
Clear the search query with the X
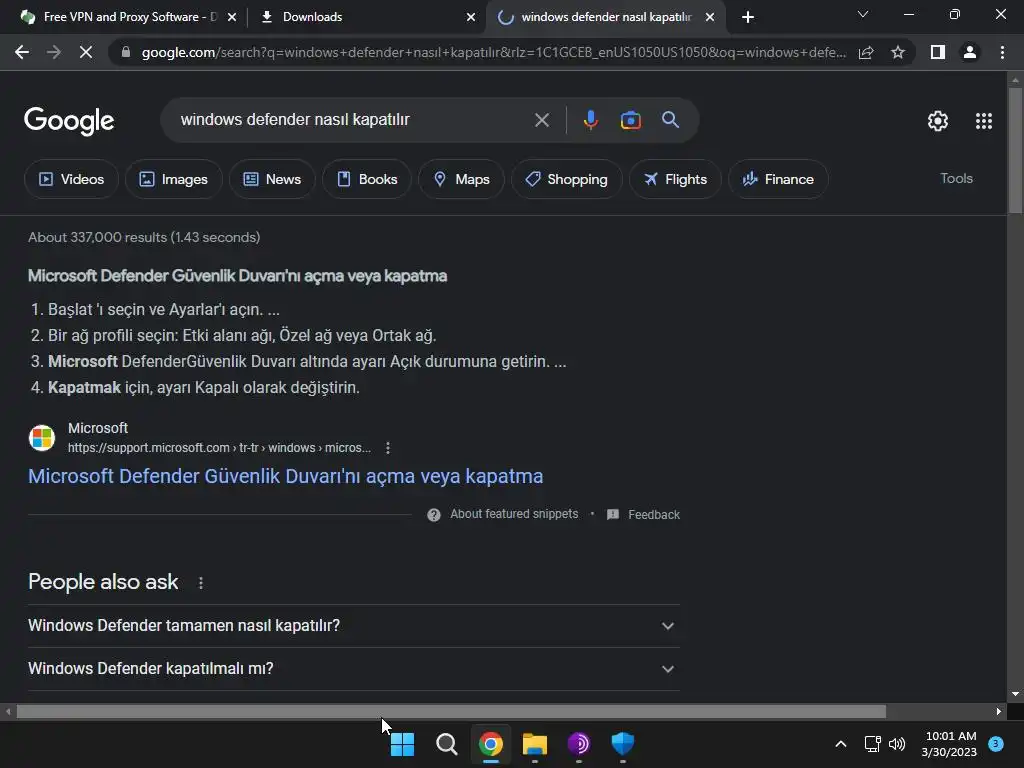[x=541, y=120]
